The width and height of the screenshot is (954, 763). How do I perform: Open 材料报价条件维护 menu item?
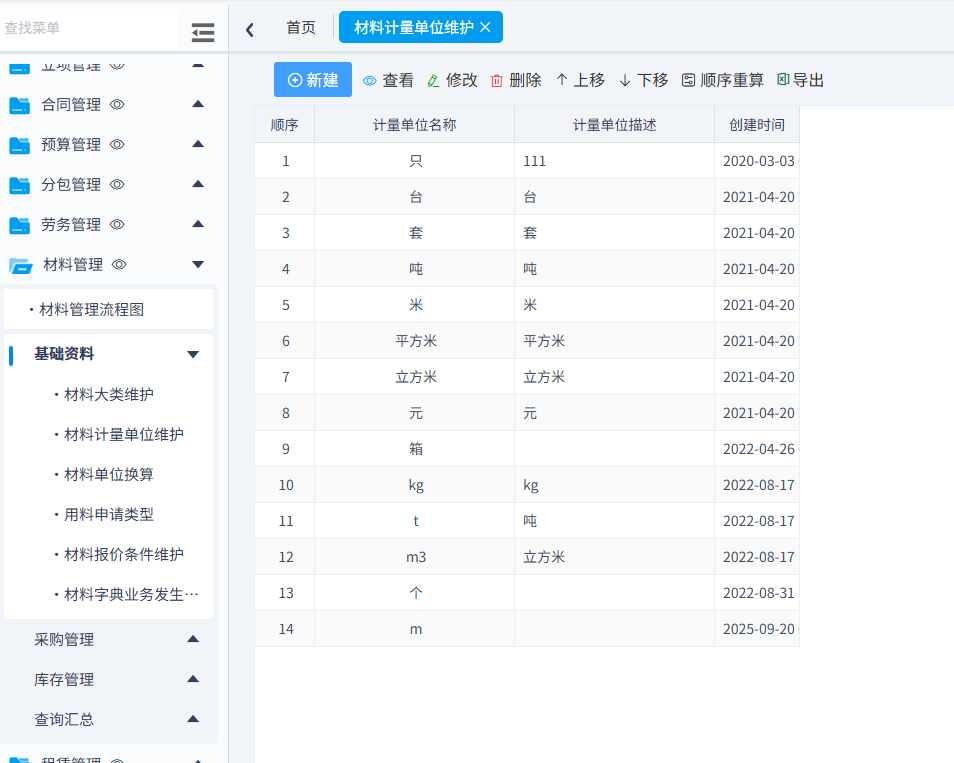coord(124,554)
